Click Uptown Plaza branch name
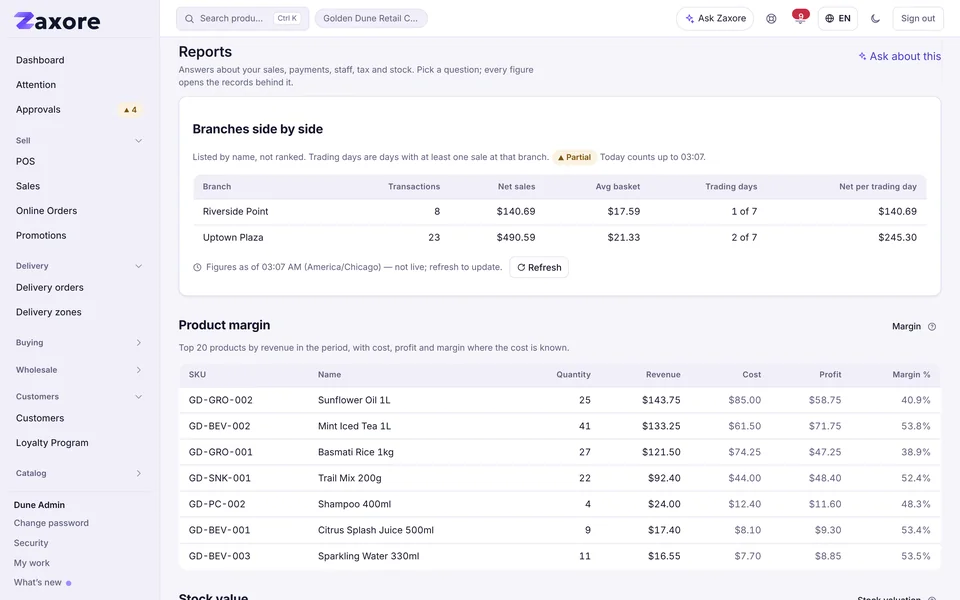 point(233,237)
